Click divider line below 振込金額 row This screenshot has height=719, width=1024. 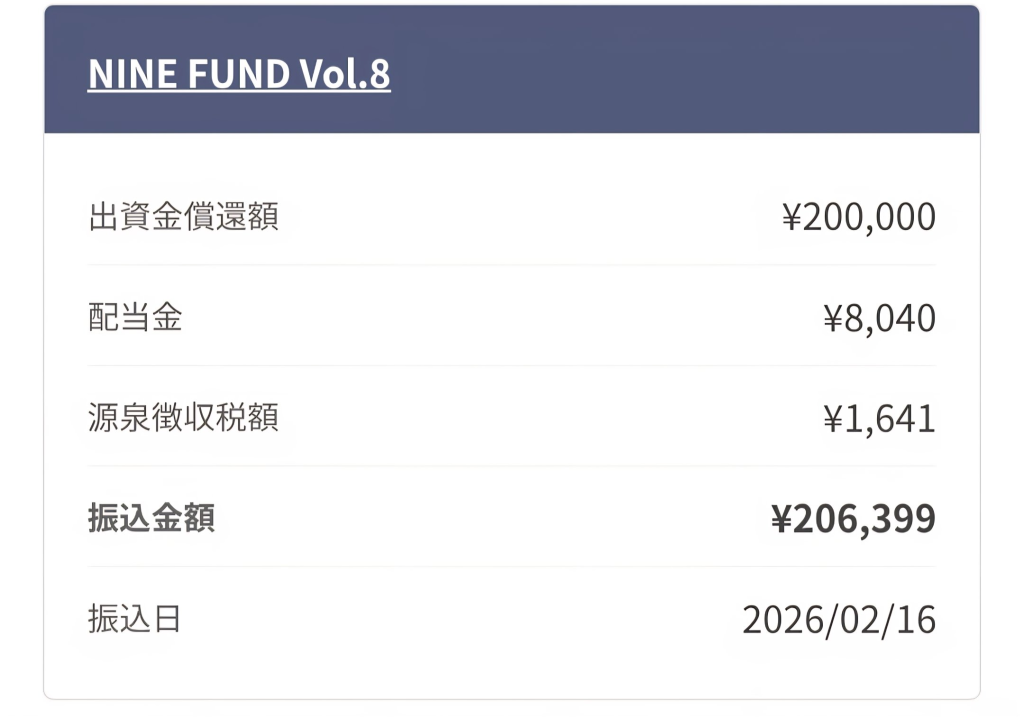(511, 567)
